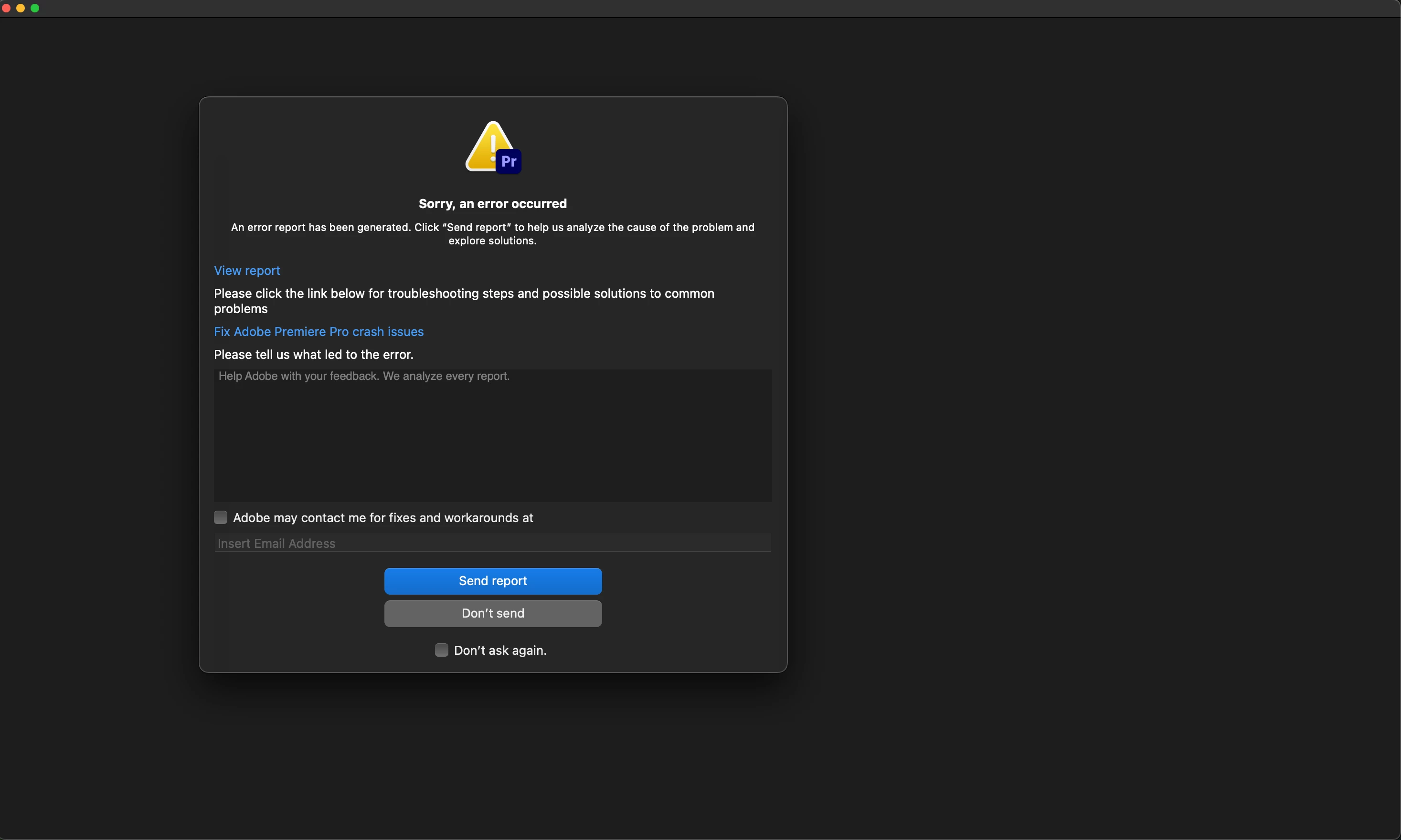Click the 'Sorry, an error occurred' heading
The image size is (1401, 840).
[493, 204]
